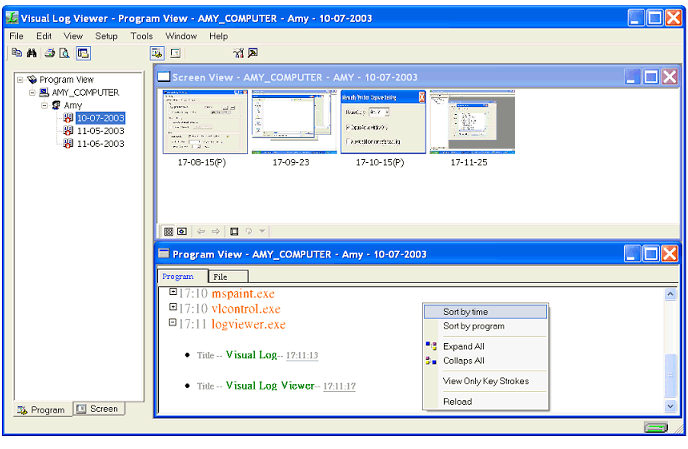Click the Program View vertical scrollbar thumb
This screenshot has width=688, height=449.
[x=670, y=375]
